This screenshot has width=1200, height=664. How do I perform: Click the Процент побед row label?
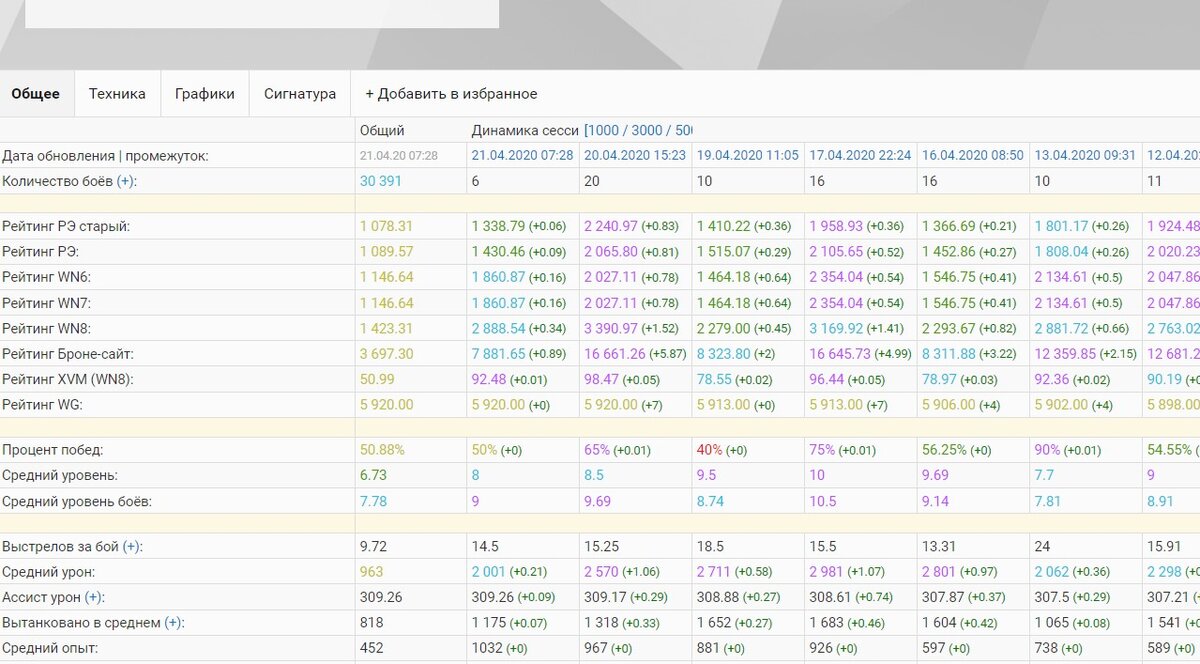pos(52,450)
